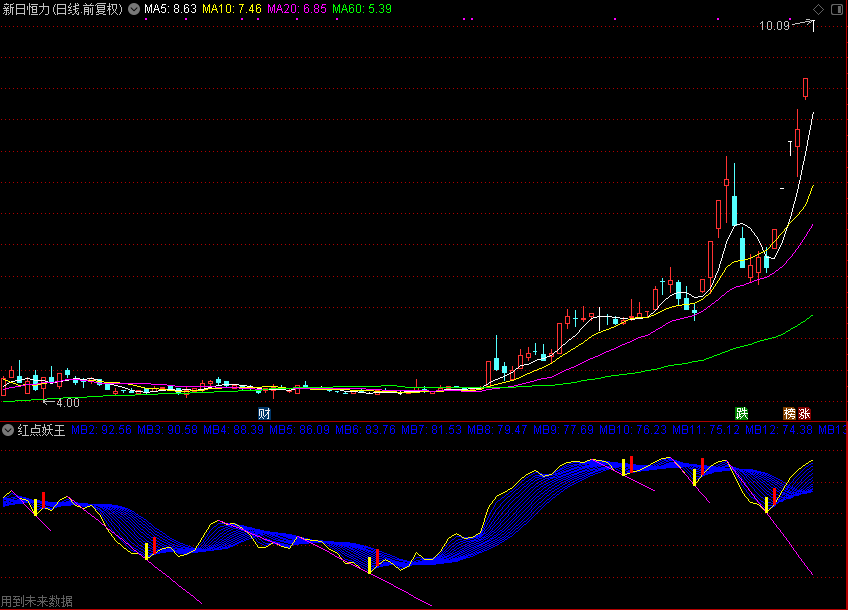848x610 pixels.
Task: Select the 新日恒力(日线.前复权) chart title
Action: [x=63, y=9]
